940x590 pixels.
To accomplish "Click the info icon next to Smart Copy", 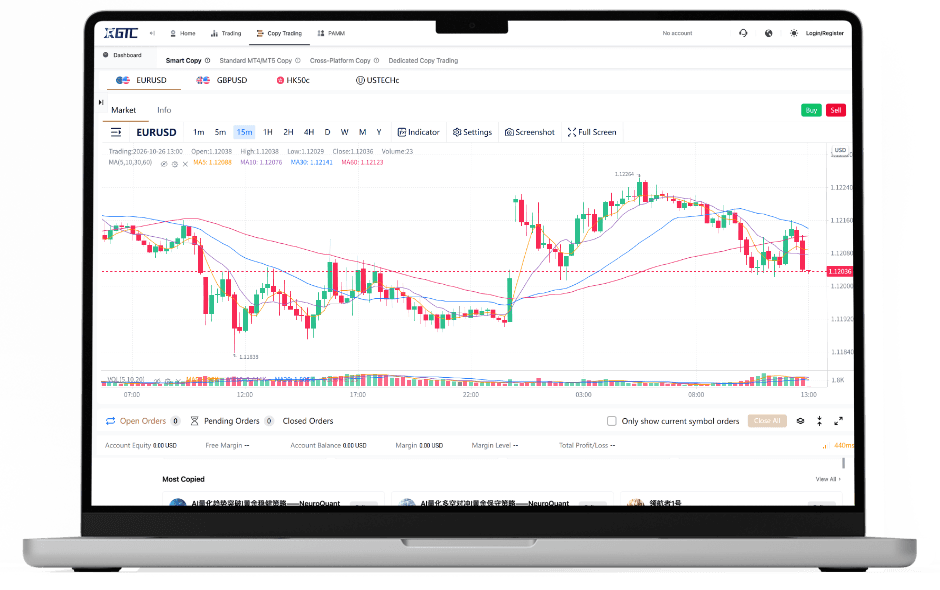I will (207, 61).
